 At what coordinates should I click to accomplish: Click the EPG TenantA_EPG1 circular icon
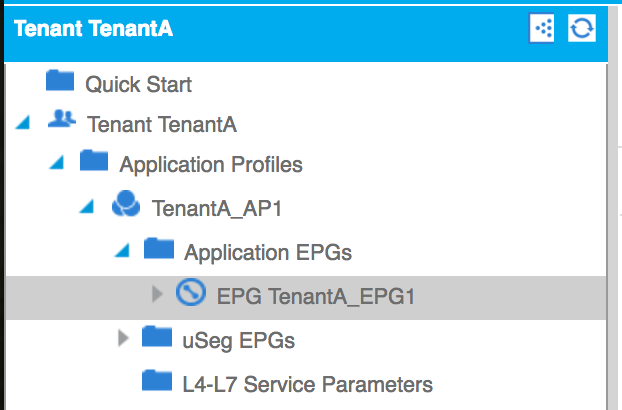[x=191, y=292]
